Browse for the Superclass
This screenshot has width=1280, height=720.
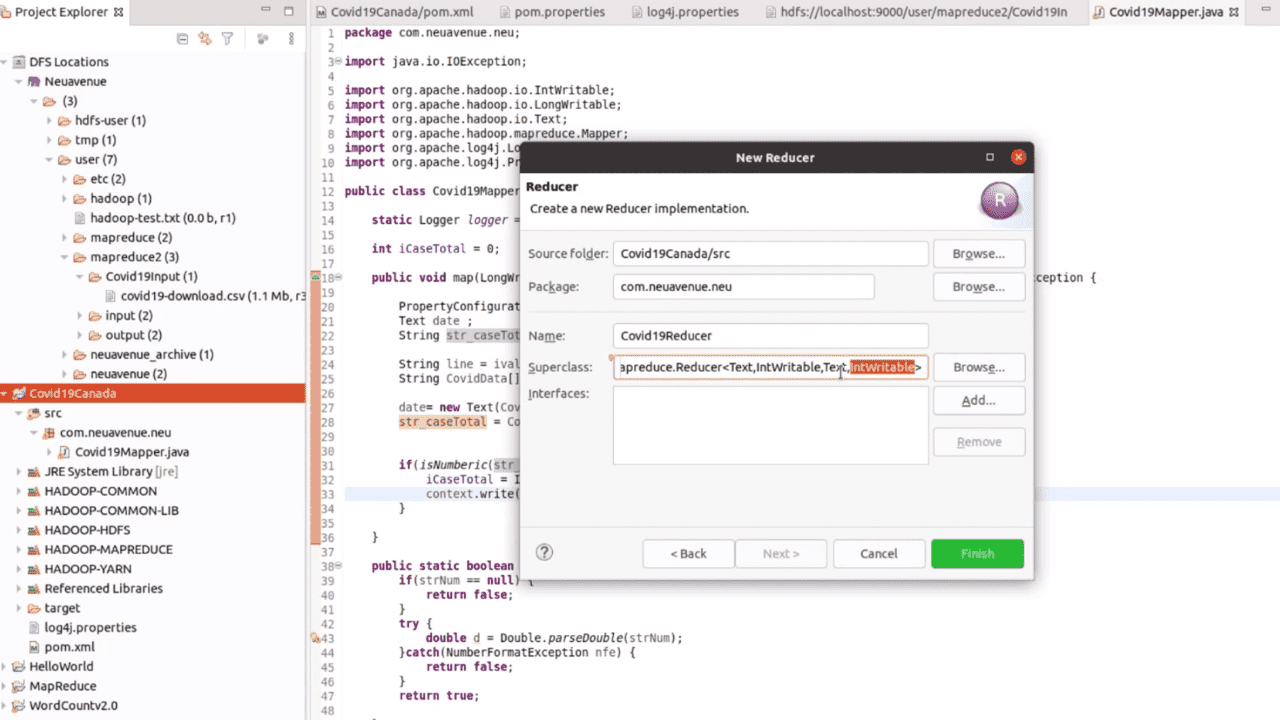[x=979, y=368]
